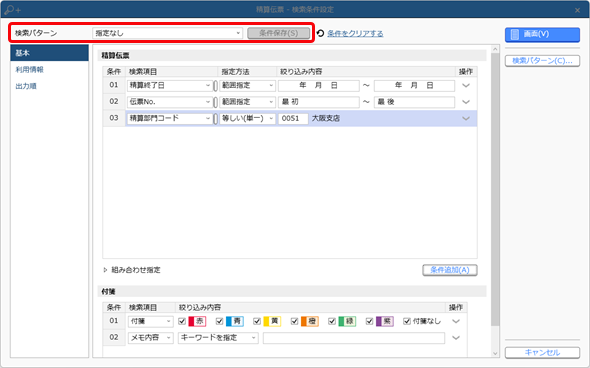Image resolution: width=590 pixels, height=368 pixels.
Task: Click the search-plus icon in title bar
Action: [x=12, y=9]
